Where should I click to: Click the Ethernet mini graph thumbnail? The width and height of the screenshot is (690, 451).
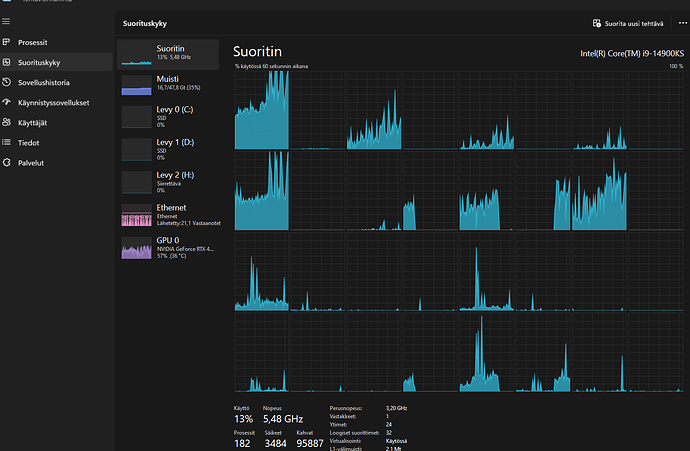135,215
